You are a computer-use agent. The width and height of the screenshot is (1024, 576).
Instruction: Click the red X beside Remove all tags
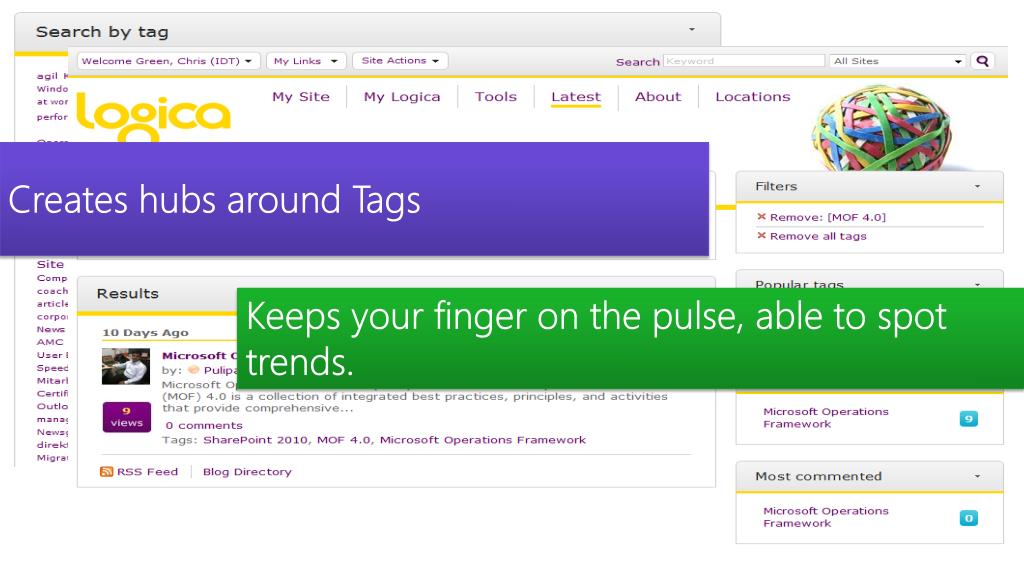(x=761, y=235)
